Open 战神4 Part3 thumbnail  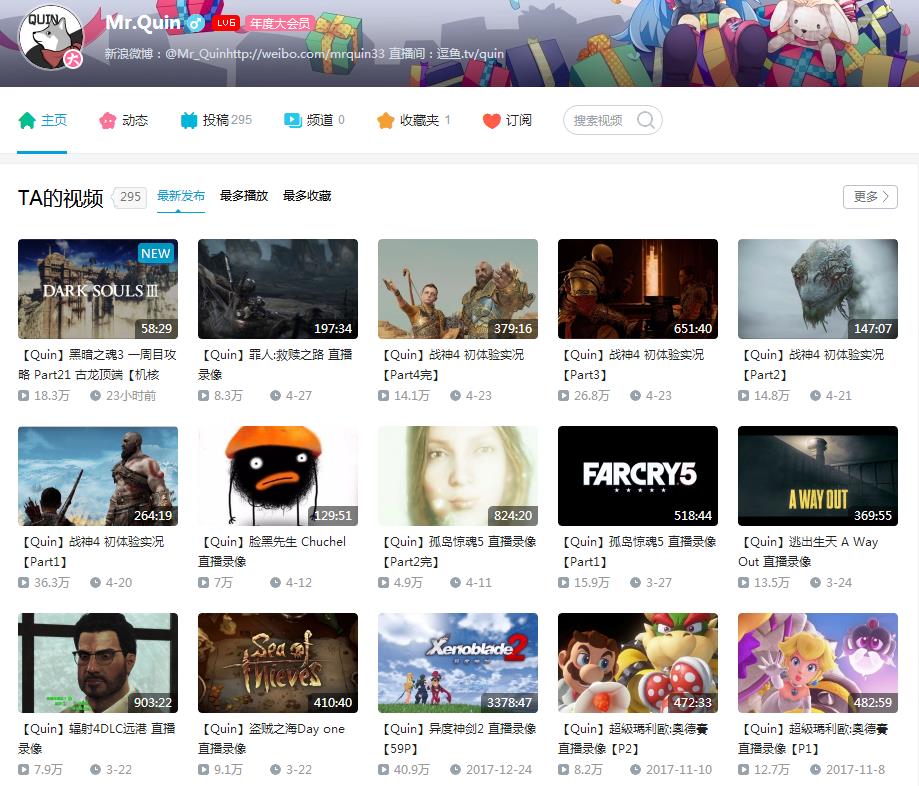pos(638,289)
